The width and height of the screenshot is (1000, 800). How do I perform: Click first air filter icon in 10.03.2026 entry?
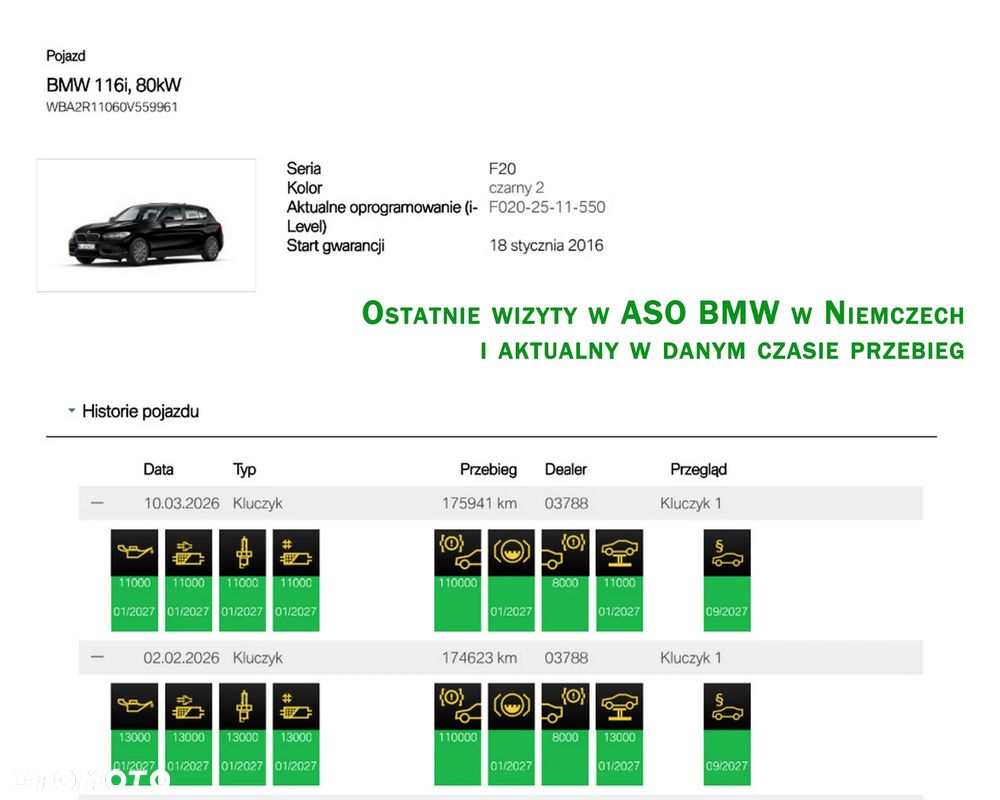point(189,552)
